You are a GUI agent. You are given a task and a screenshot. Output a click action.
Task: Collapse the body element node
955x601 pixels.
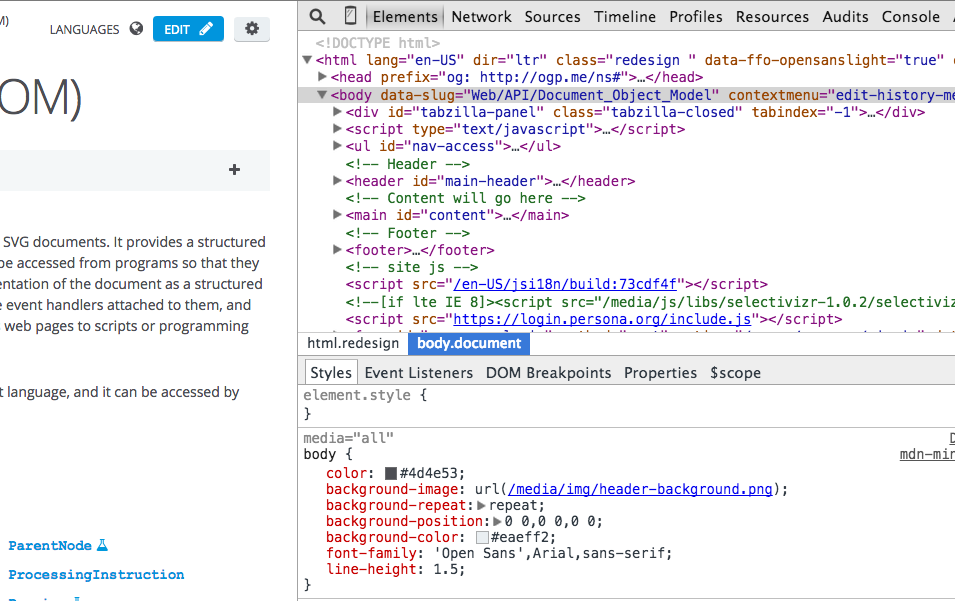tap(322, 94)
